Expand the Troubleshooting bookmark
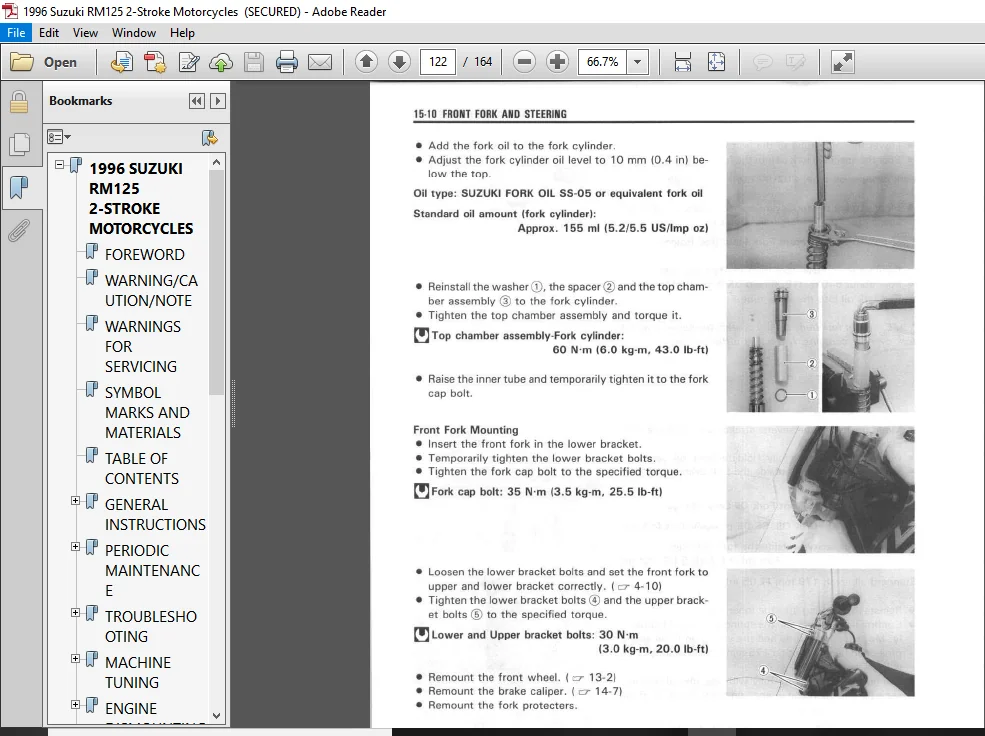This screenshot has height=736, width=985. tap(75, 612)
